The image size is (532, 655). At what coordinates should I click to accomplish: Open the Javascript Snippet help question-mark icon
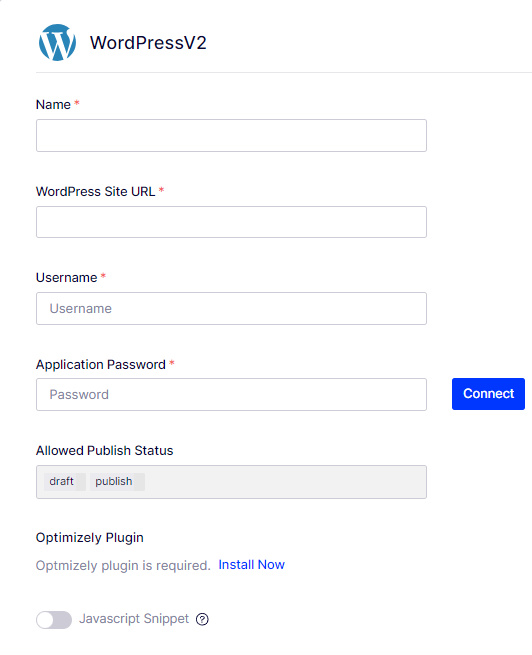click(x=202, y=619)
